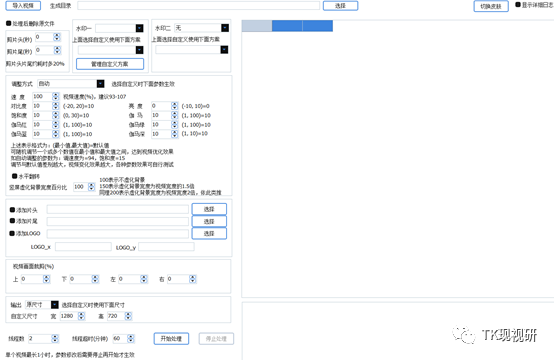554x360 pixels.
Task: Click the 亮度 value spinner
Action: click(x=175, y=106)
